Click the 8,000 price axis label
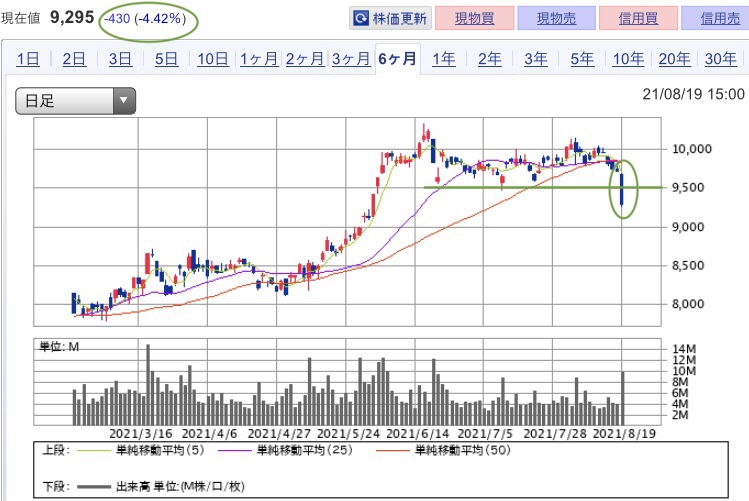Screen dimensions: 749x501 tap(688, 304)
